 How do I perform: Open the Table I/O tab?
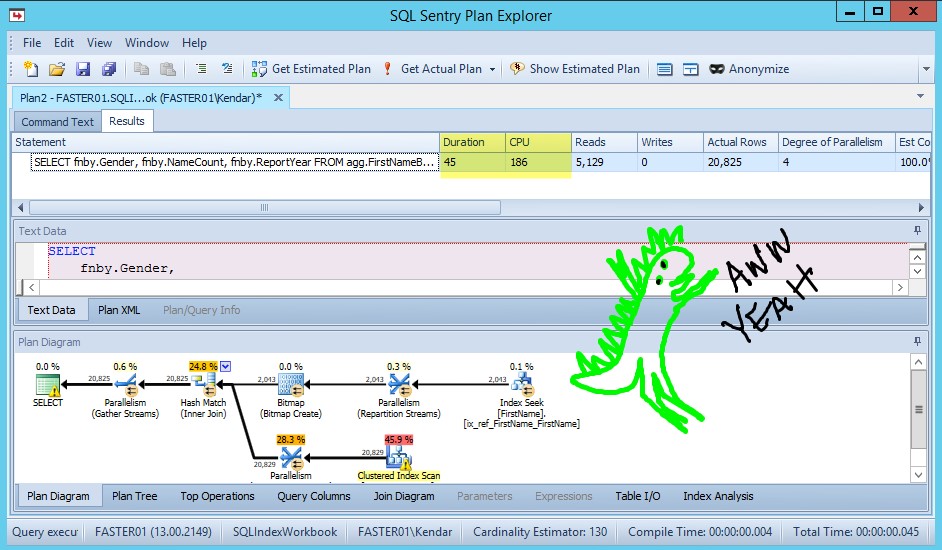pyautogui.click(x=637, y=497)
